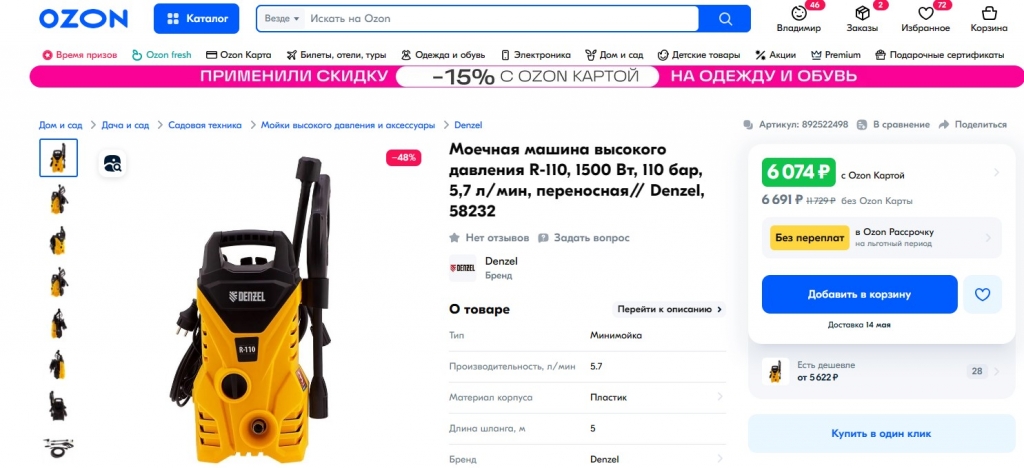Screen dimensions: 1024x468
Task: Click Поделиться share icon
Action: (943, 124)
